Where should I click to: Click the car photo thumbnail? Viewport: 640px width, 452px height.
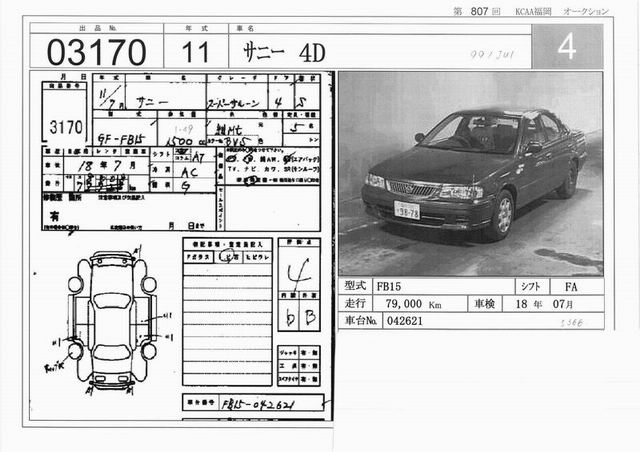(470, 173)
